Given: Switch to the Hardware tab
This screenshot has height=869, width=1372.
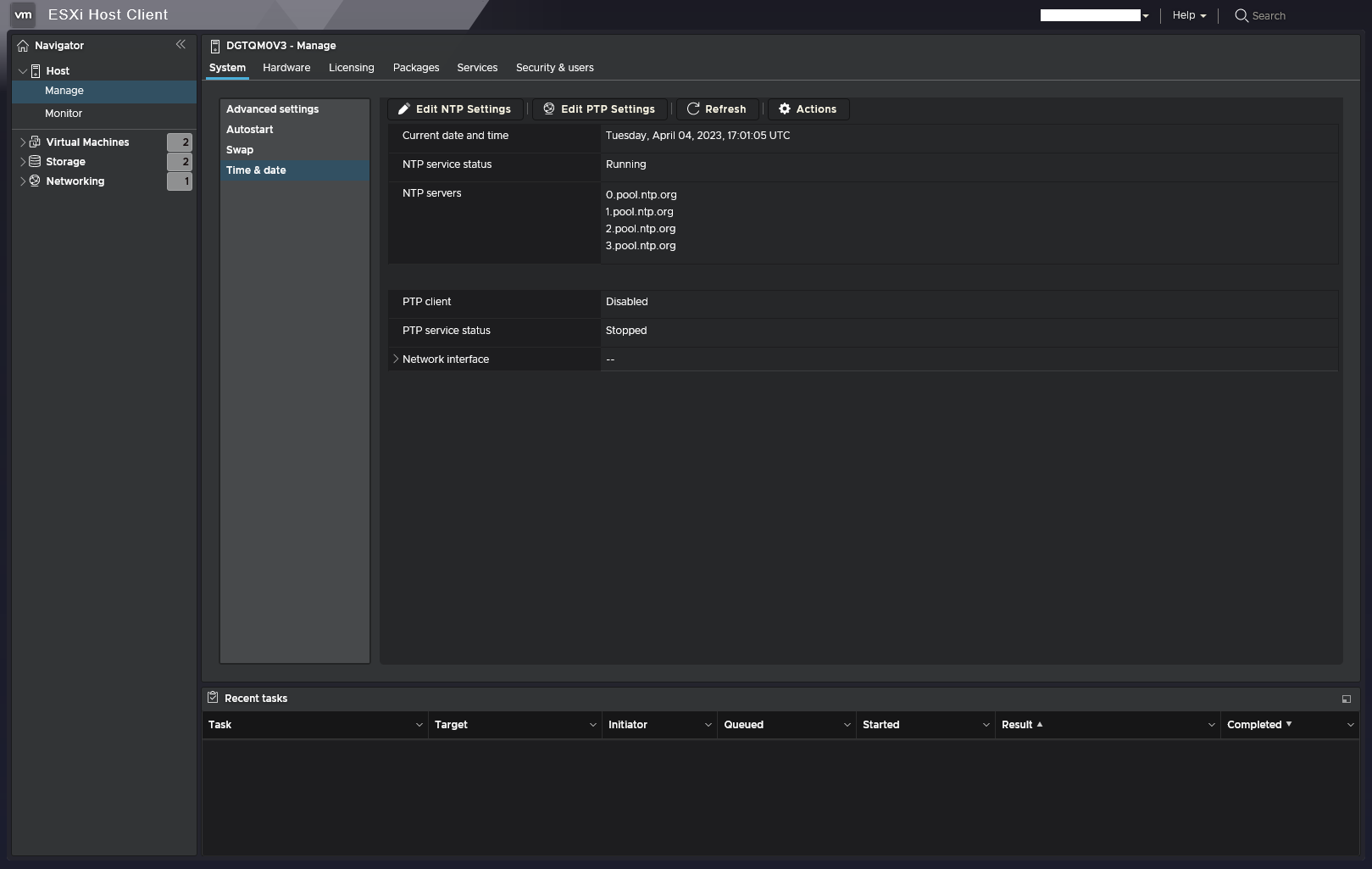Looking at the screenshot, I should click(286, 67).
